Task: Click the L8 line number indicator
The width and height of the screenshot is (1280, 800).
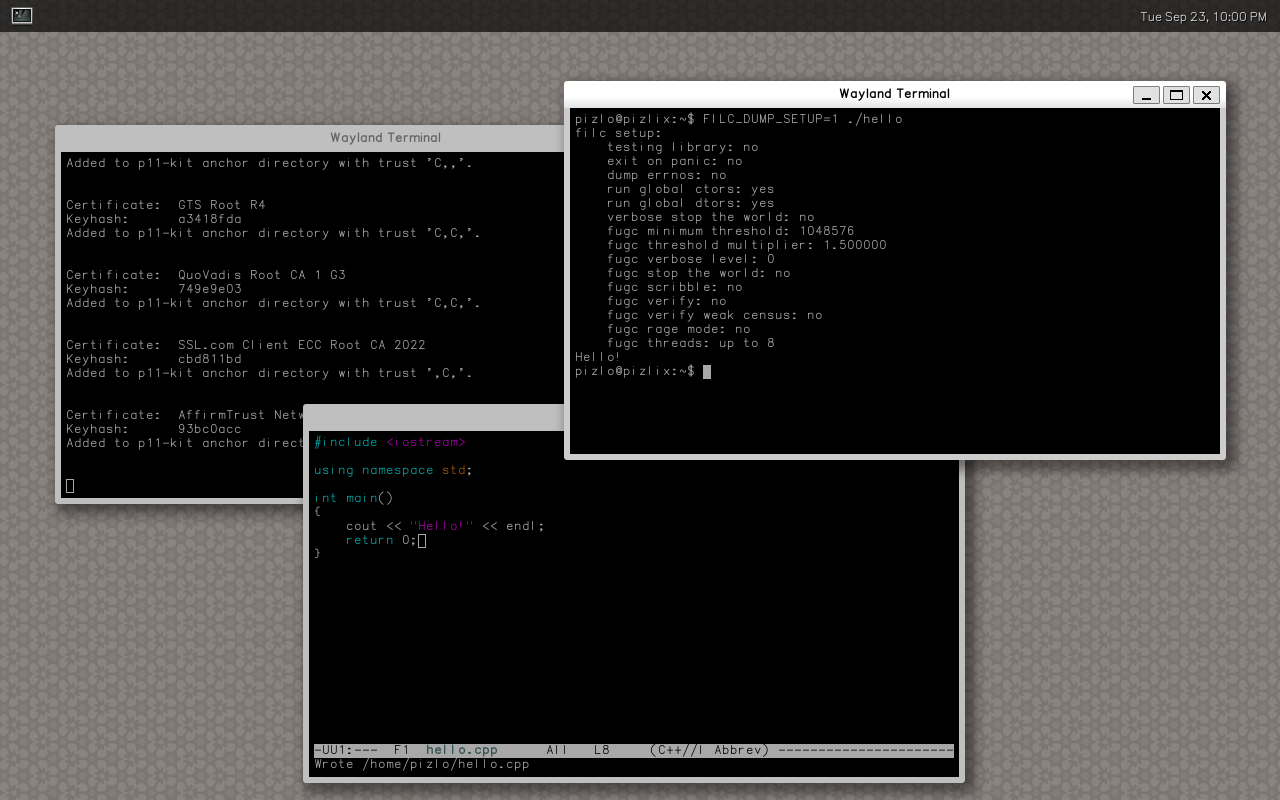Action: pos(601,750)
